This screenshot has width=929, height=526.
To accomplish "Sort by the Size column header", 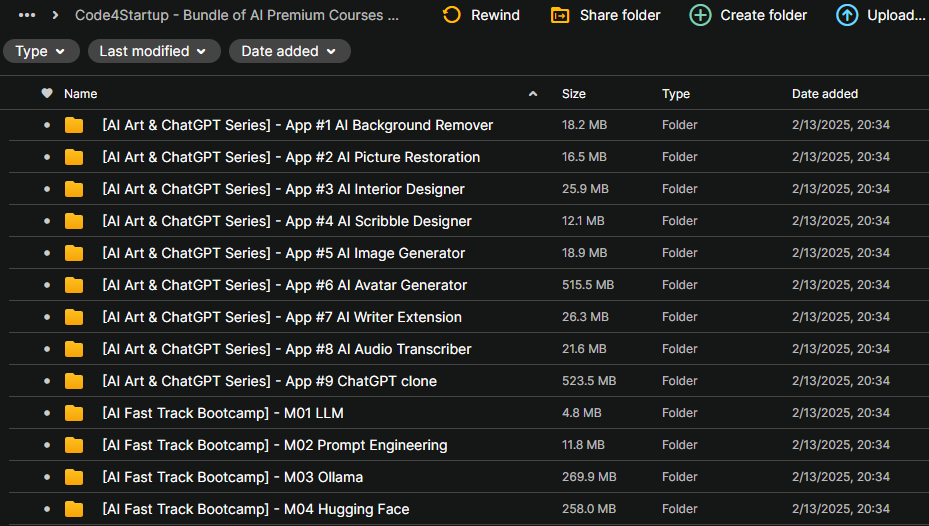I will point(574,94).
